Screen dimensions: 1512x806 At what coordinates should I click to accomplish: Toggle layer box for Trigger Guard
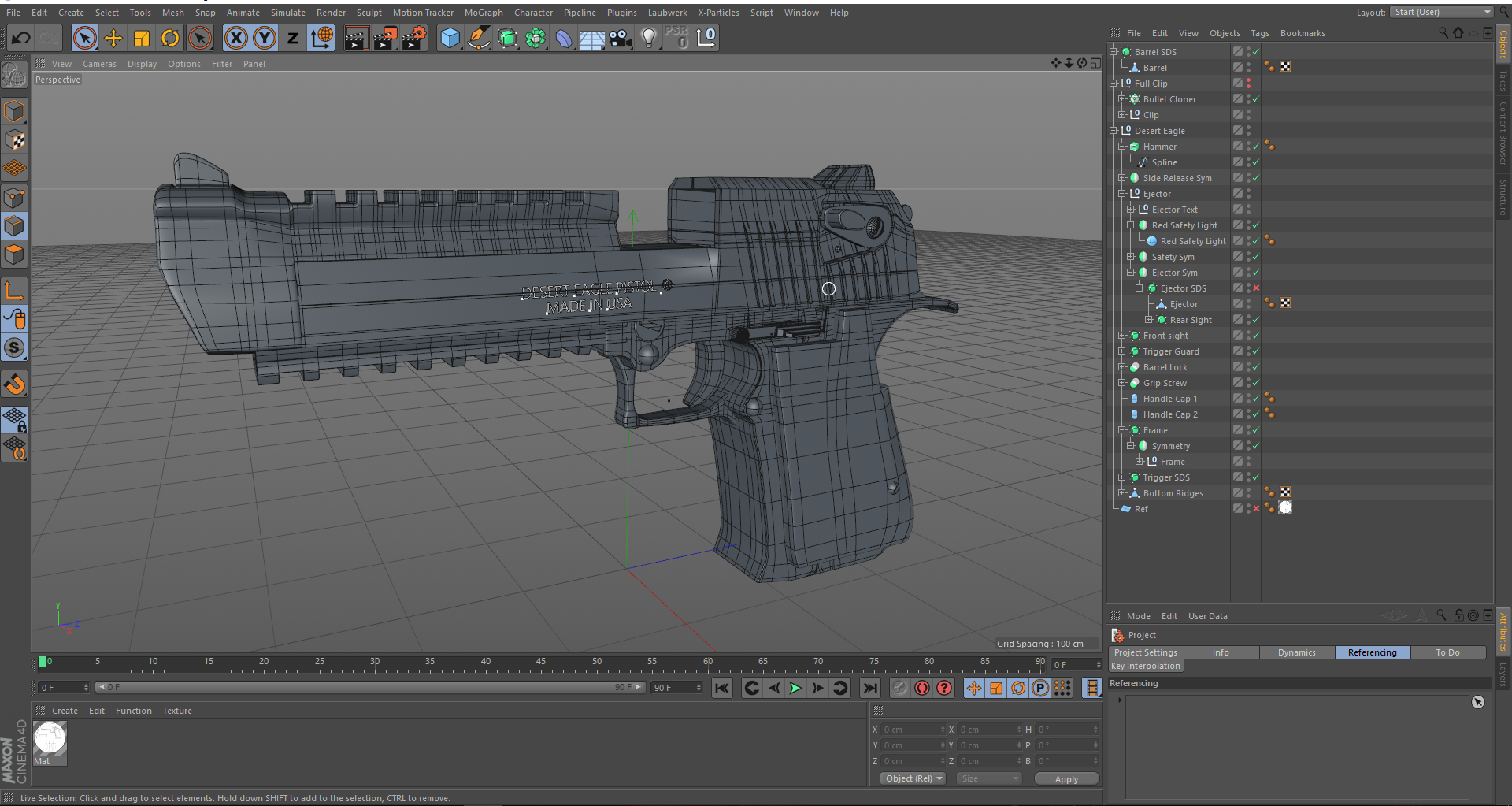click(1237, 351)
